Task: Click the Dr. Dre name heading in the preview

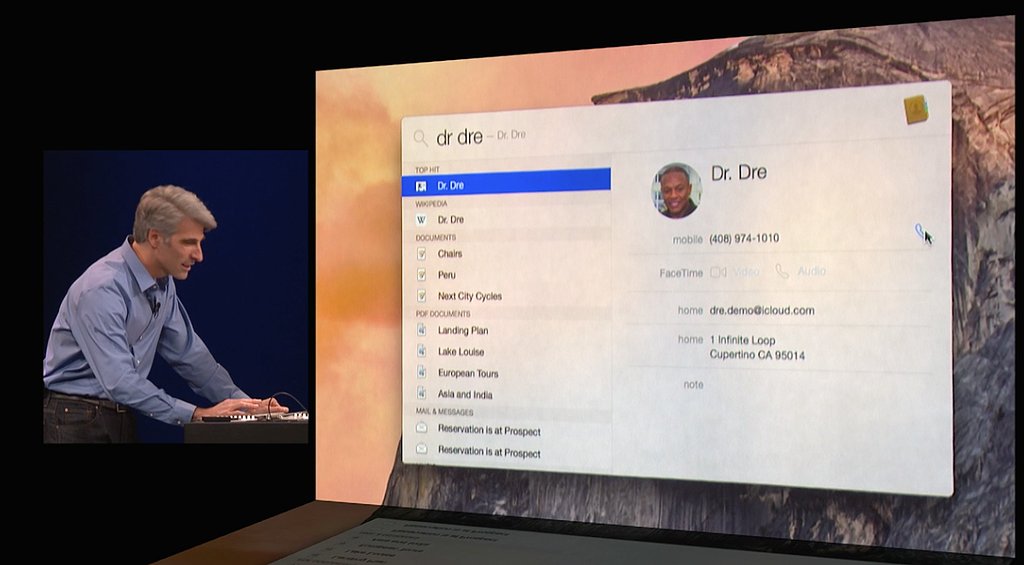Action: click(x=739, y=172)
